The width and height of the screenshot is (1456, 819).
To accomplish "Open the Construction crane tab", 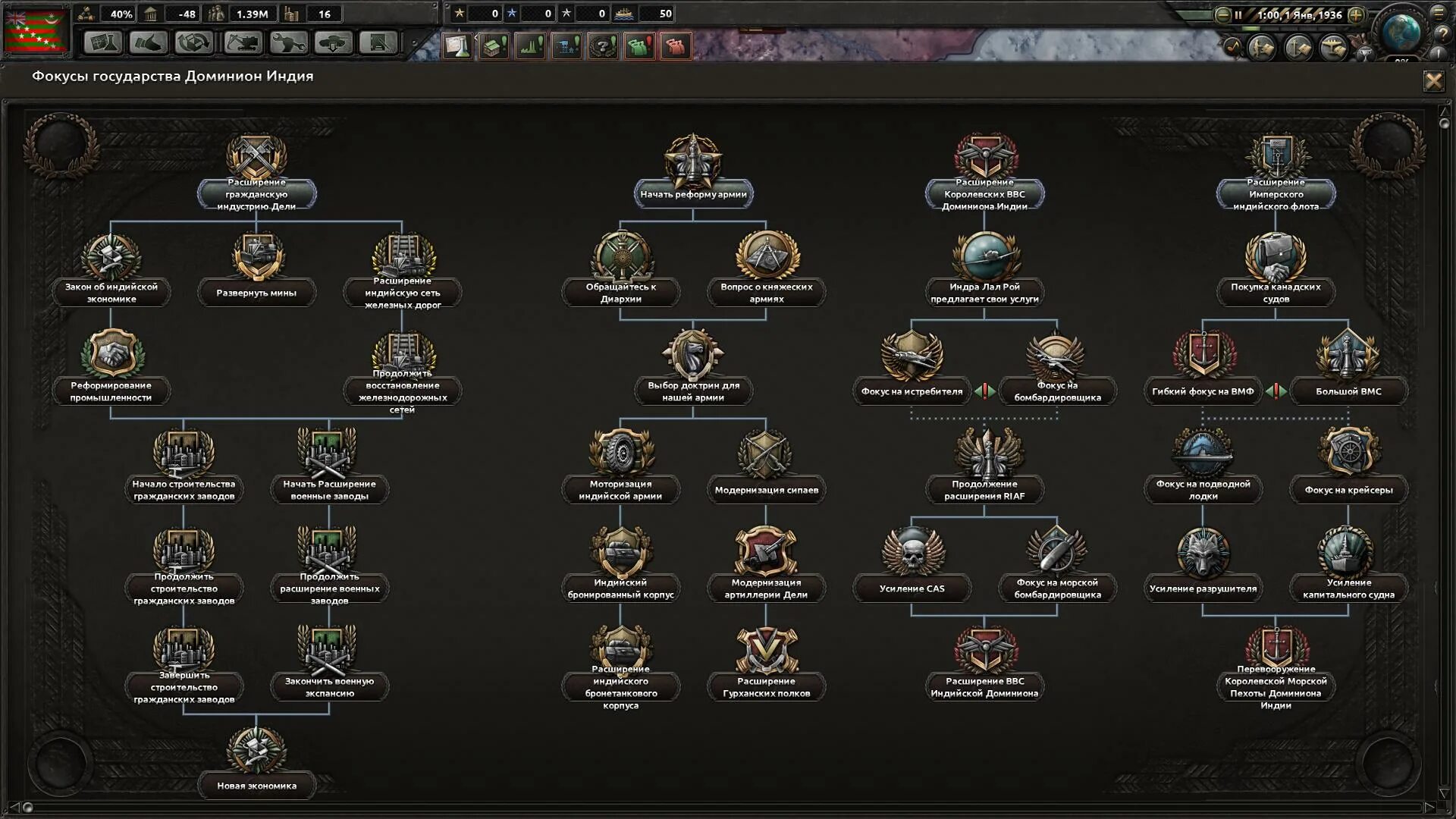I will coord(242,42).
